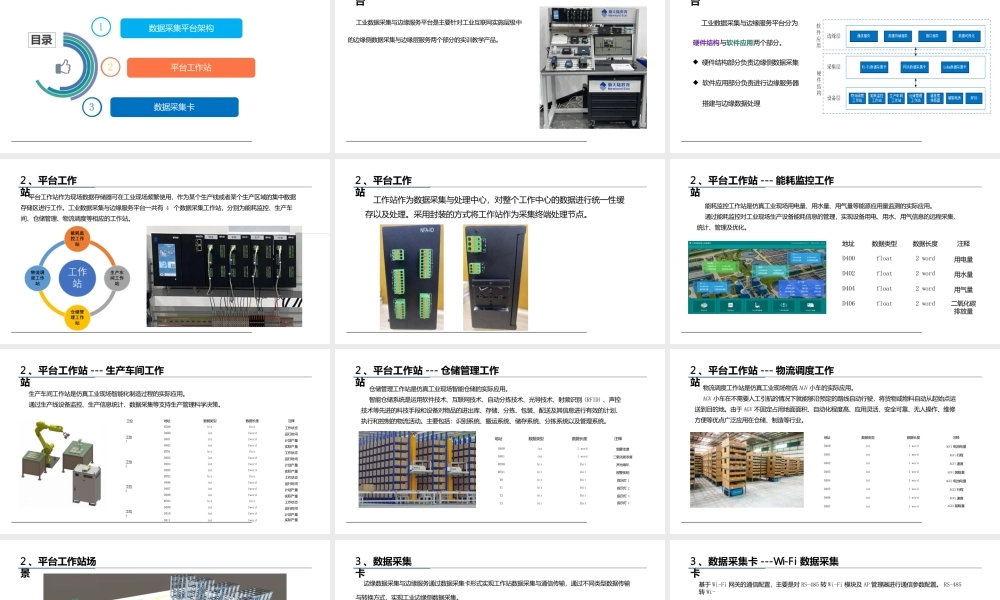Open the slide with the platform workbench photo

[593, 68]
